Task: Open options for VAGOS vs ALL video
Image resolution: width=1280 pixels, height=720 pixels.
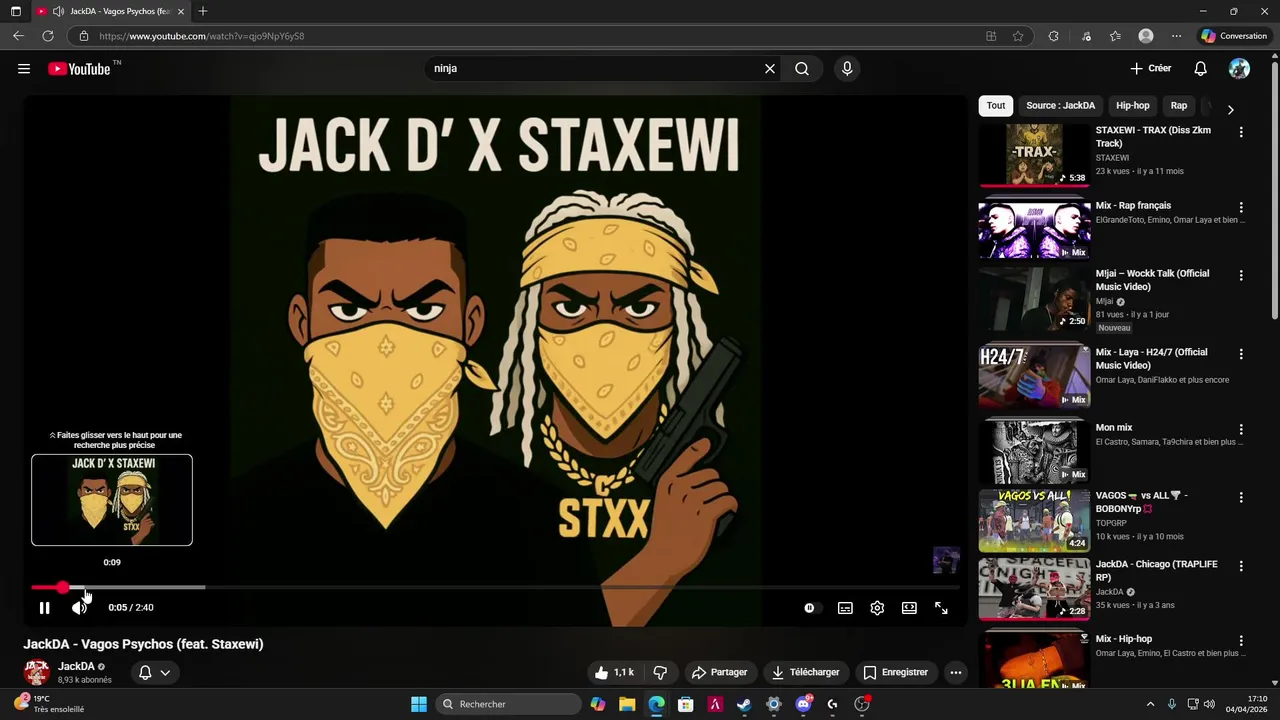Action: (x=1241, y=497)
